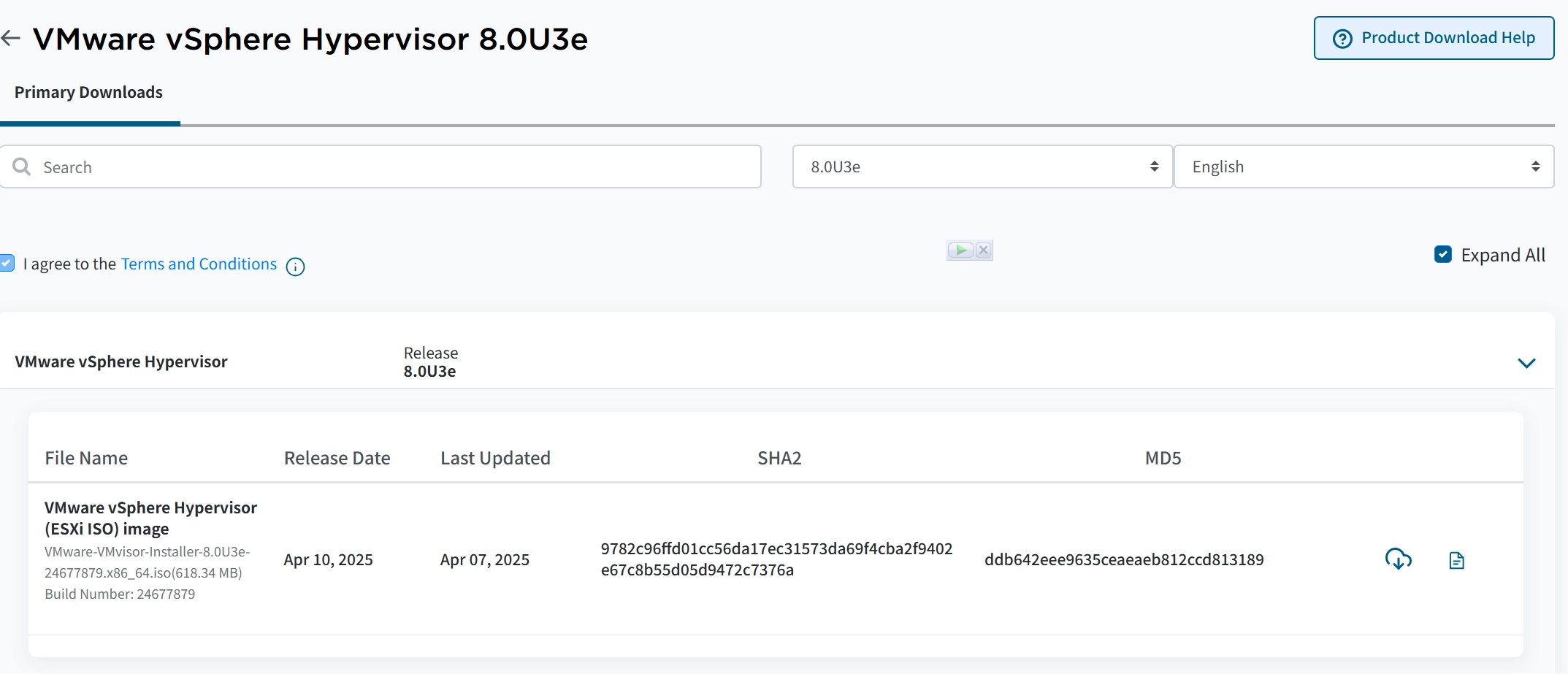The image size is (1568, 674).
Task: Click the Build Number: 24677879 text
Action: pos(120,594)
